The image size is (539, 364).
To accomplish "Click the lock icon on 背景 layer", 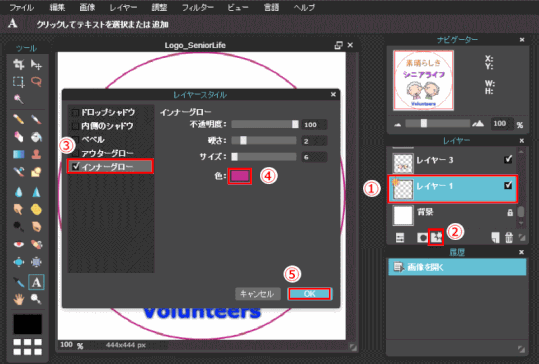I will click(x=510, y=213).
